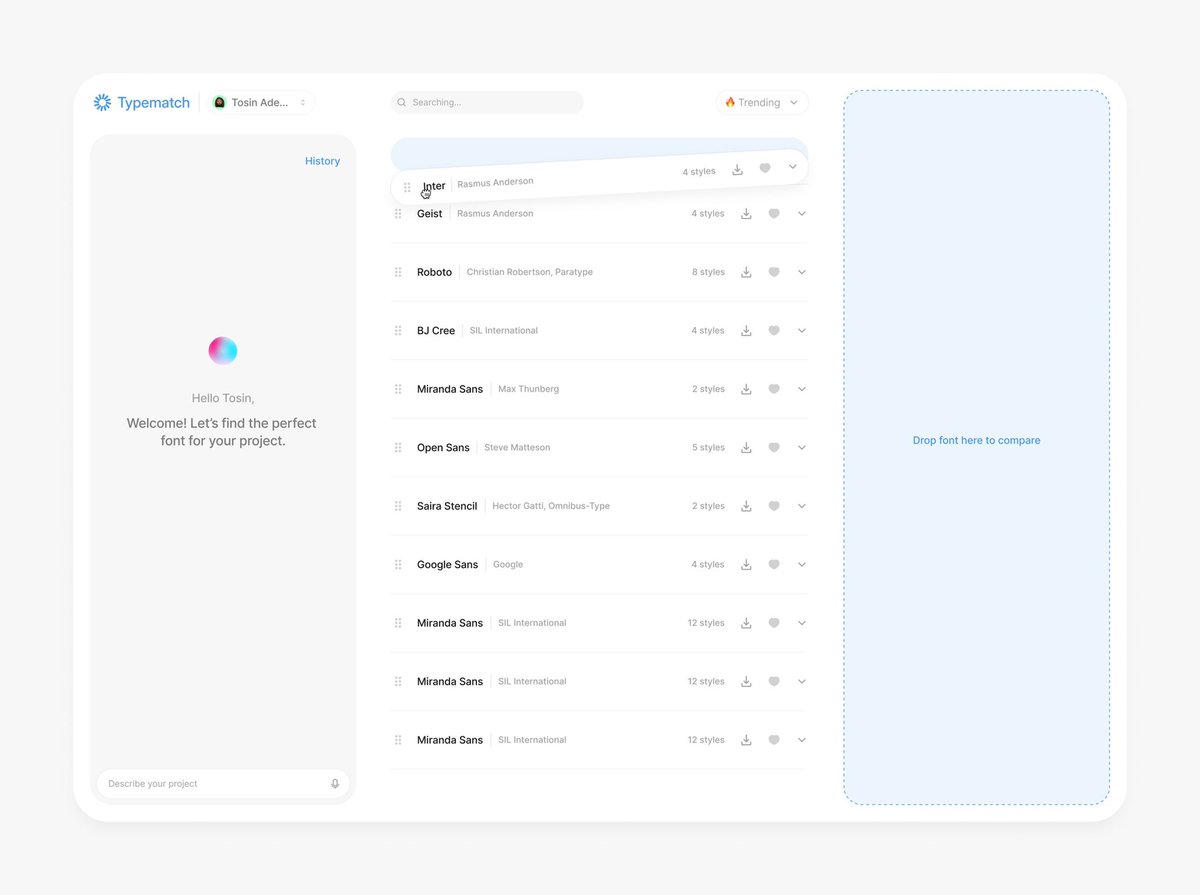Click the Drop font here to compare area
1200x895 pixels.
[x=976, y=447]
